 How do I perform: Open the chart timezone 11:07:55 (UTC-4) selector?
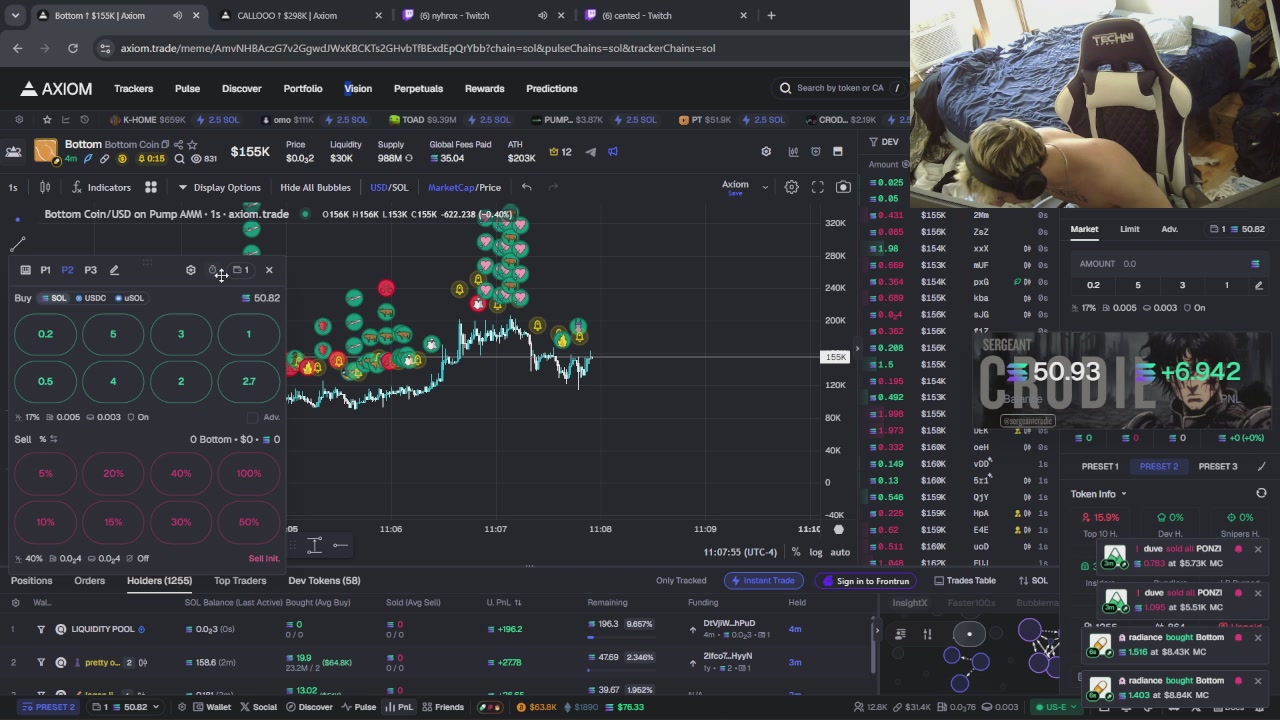click(x=740, y=552)
